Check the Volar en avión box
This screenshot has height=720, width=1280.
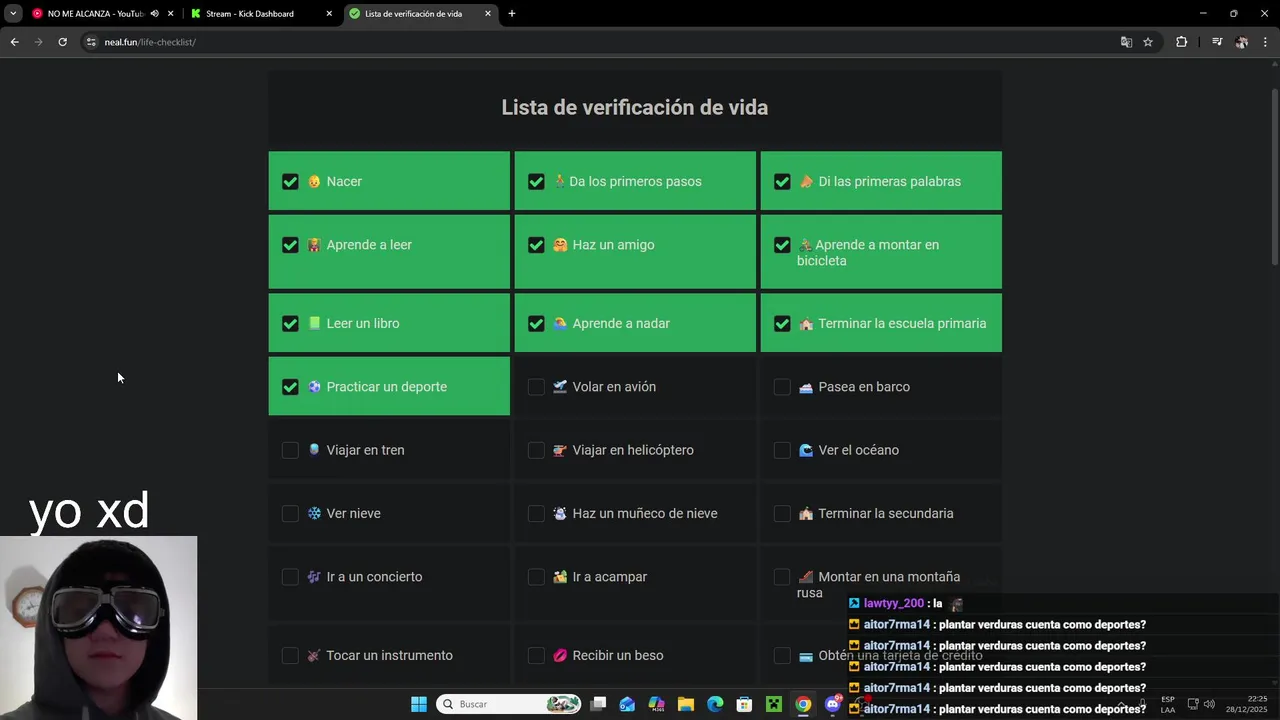536,386
